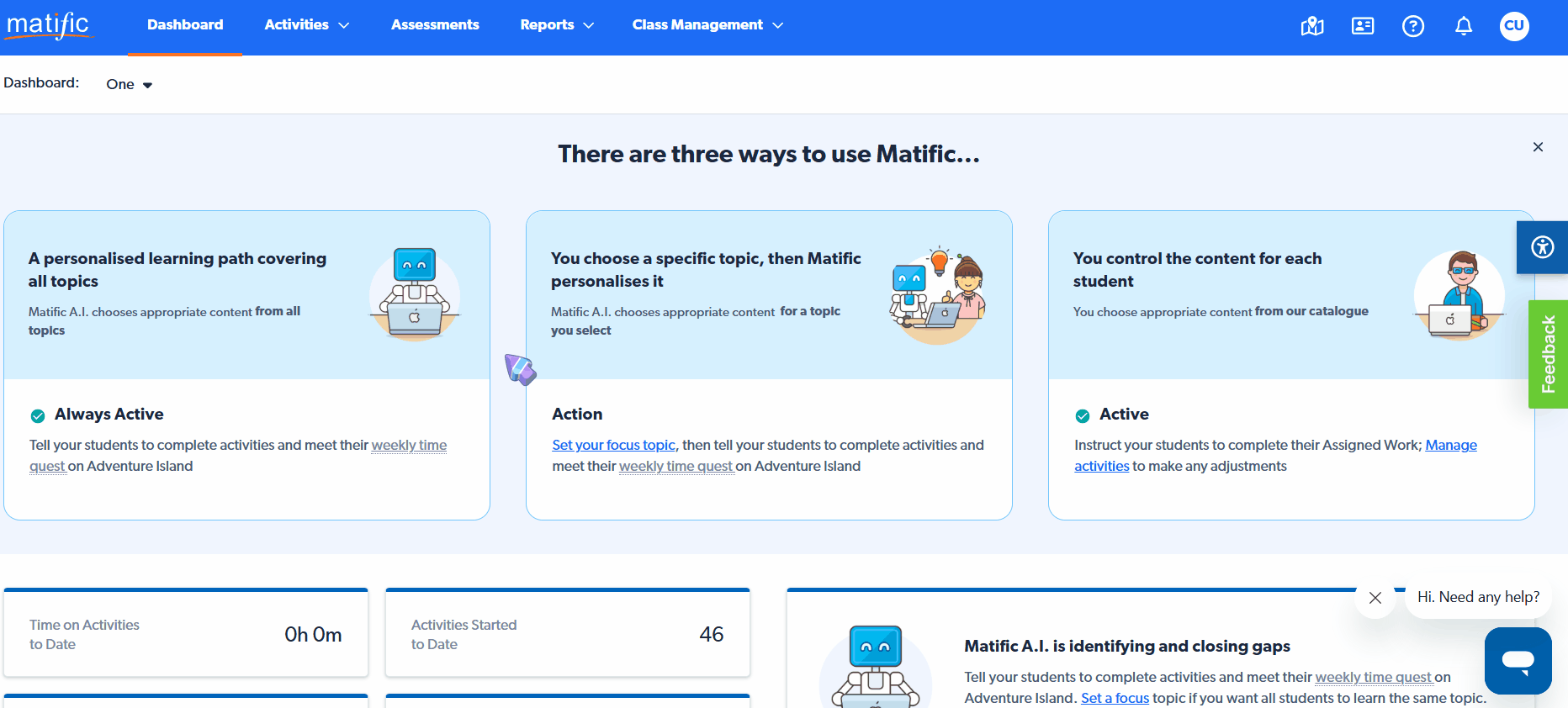This screenshot has height=708, width=1568.
Task: Dismiss the 'Need any help?' popup
Action: point(1375,598)
